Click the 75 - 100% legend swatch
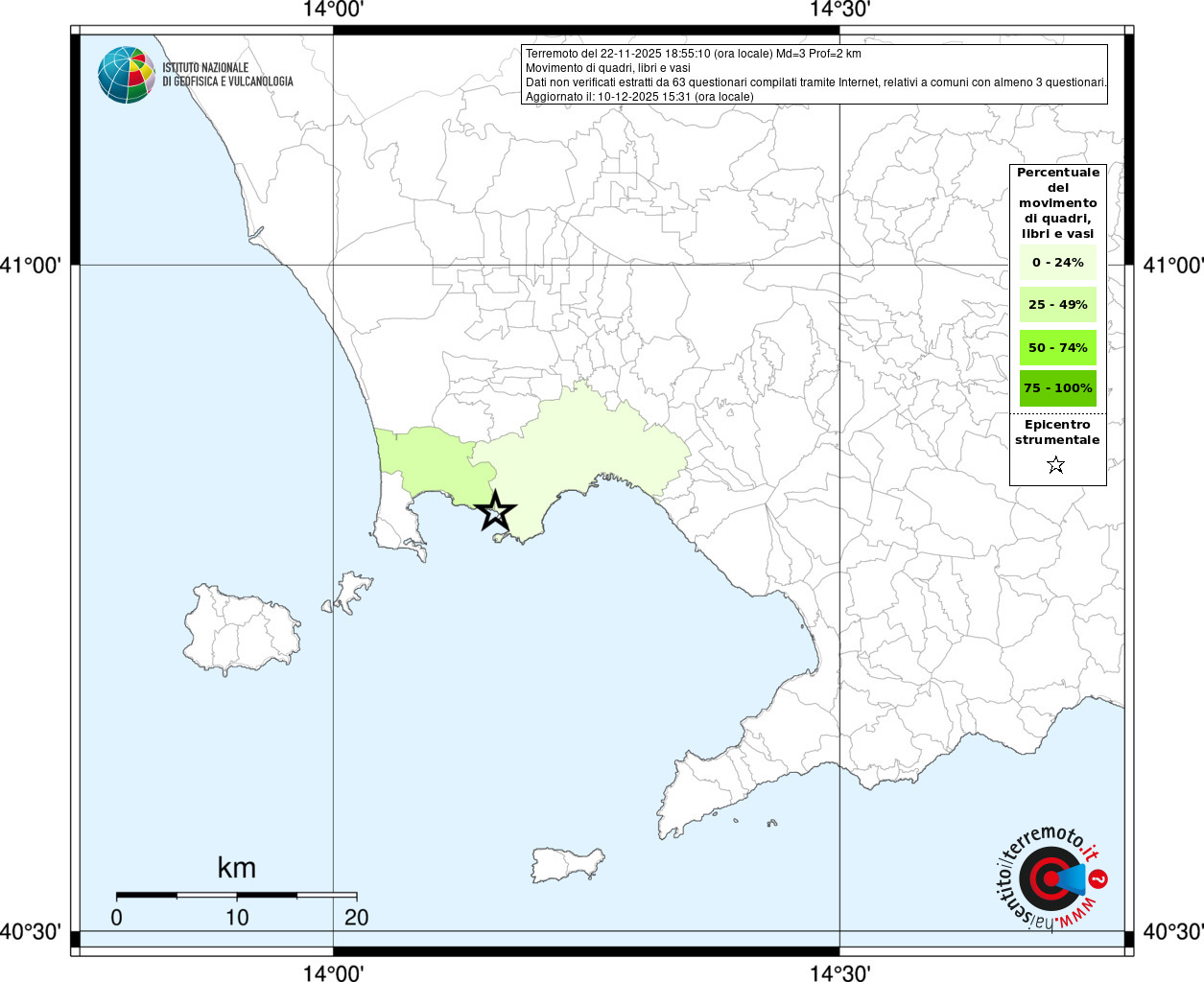This screenshot has width=1204, height=982. (x=1057, y=388)
